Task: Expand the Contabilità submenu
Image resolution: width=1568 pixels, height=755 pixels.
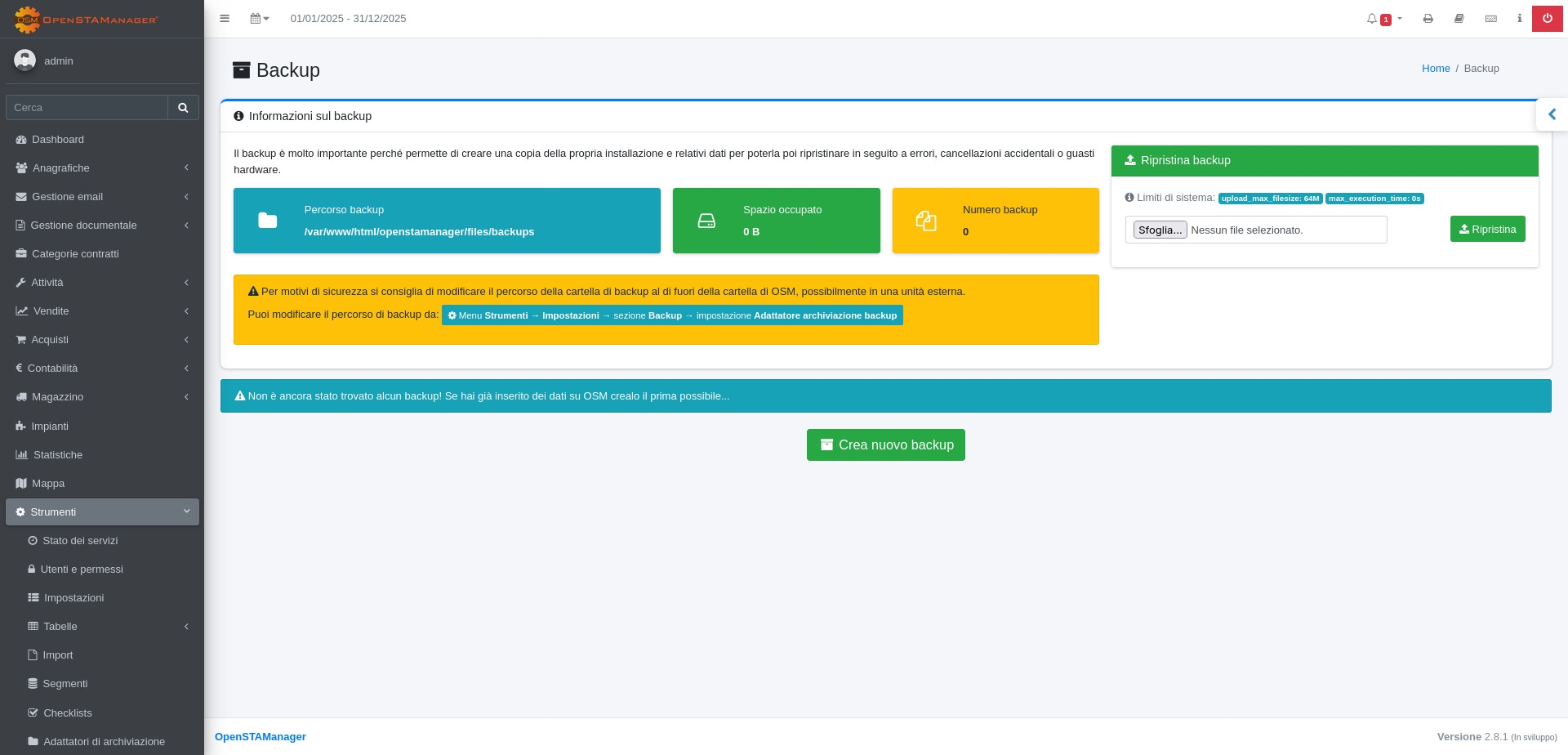Action: tap(102, 369)
